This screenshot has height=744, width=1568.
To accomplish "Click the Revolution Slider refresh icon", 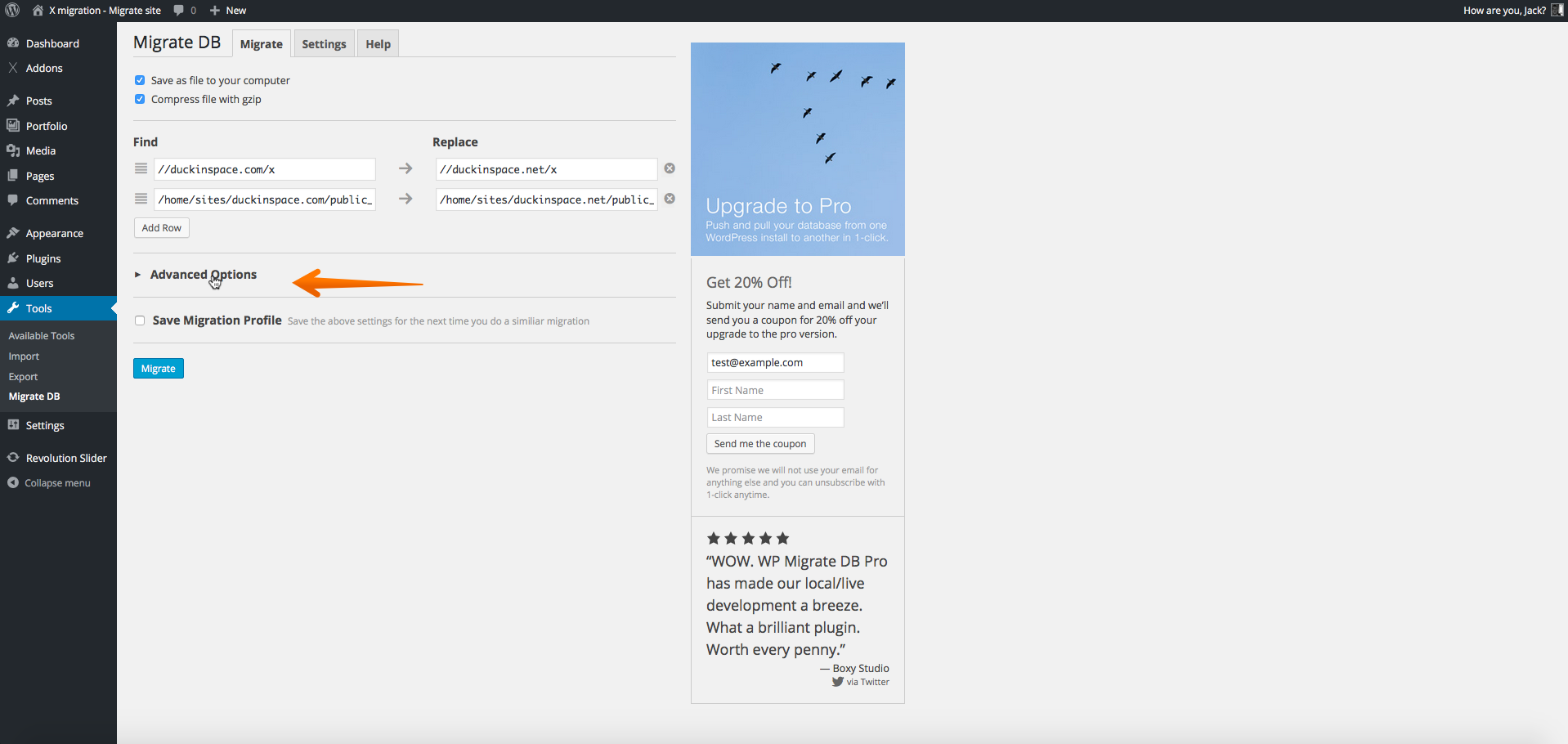I will click(13, 458).
